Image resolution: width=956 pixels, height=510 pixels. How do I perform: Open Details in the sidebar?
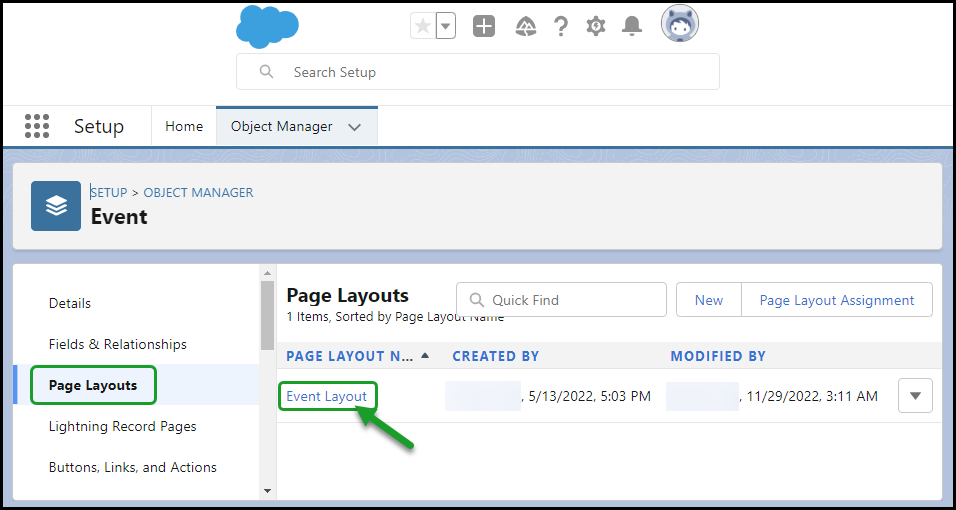point(70,303)
